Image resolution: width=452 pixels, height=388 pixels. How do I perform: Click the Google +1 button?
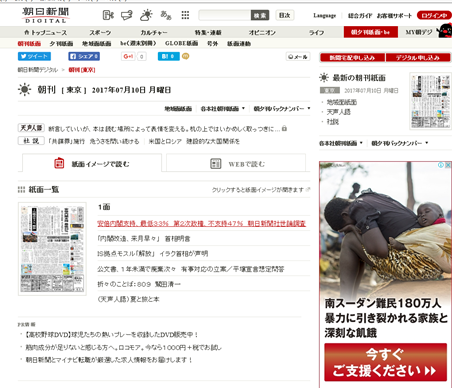pos(128,56)
